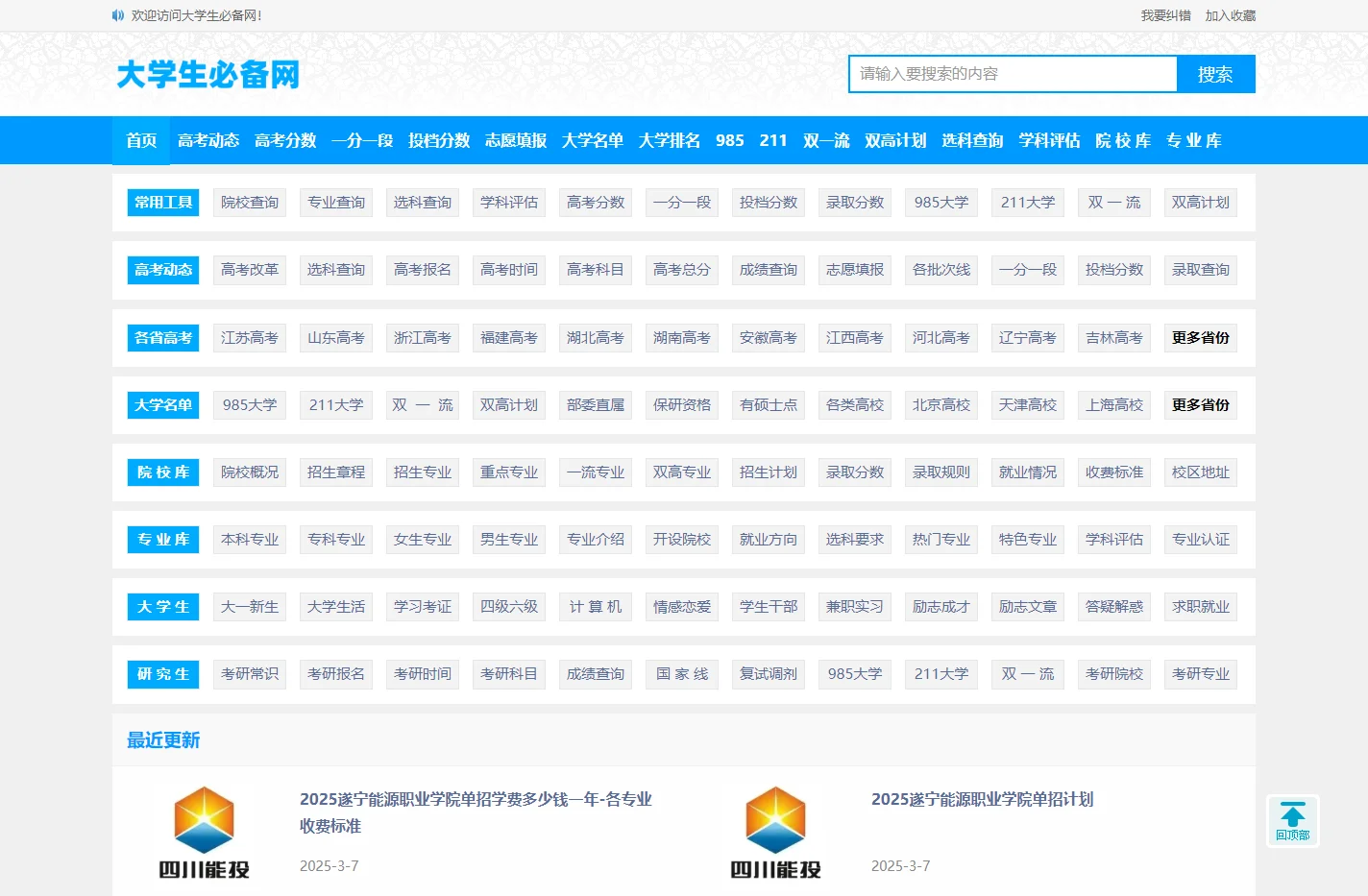Viewport: 1368px width, 896px height.
Task: Click the speaker icon beside the welcome message
Action: tap(117, 15)
